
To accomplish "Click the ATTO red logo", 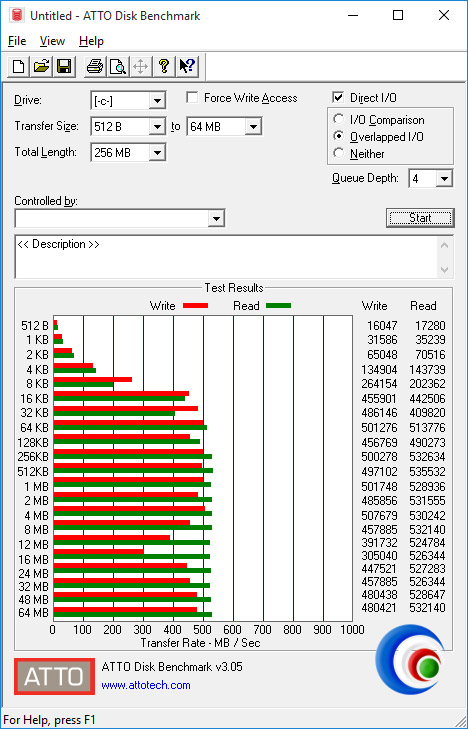I will tap(54, 676).
